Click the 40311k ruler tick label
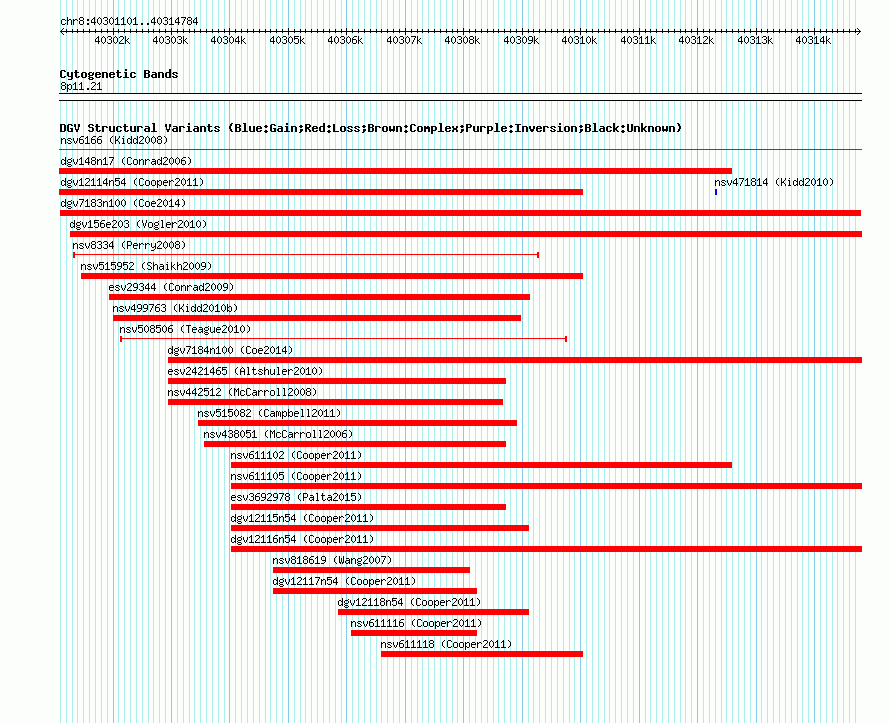The image size is (890, 723). point(638,40)
